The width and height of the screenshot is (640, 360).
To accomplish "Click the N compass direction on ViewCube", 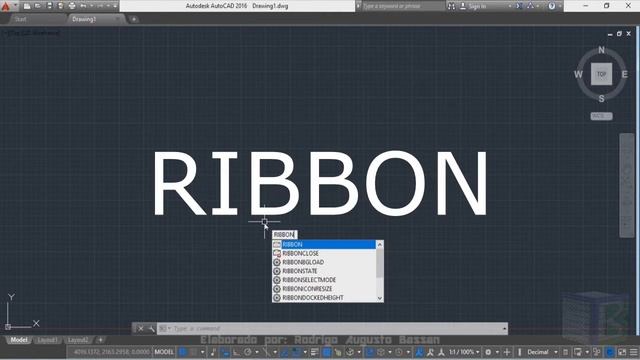I will [x=601, y=50].
